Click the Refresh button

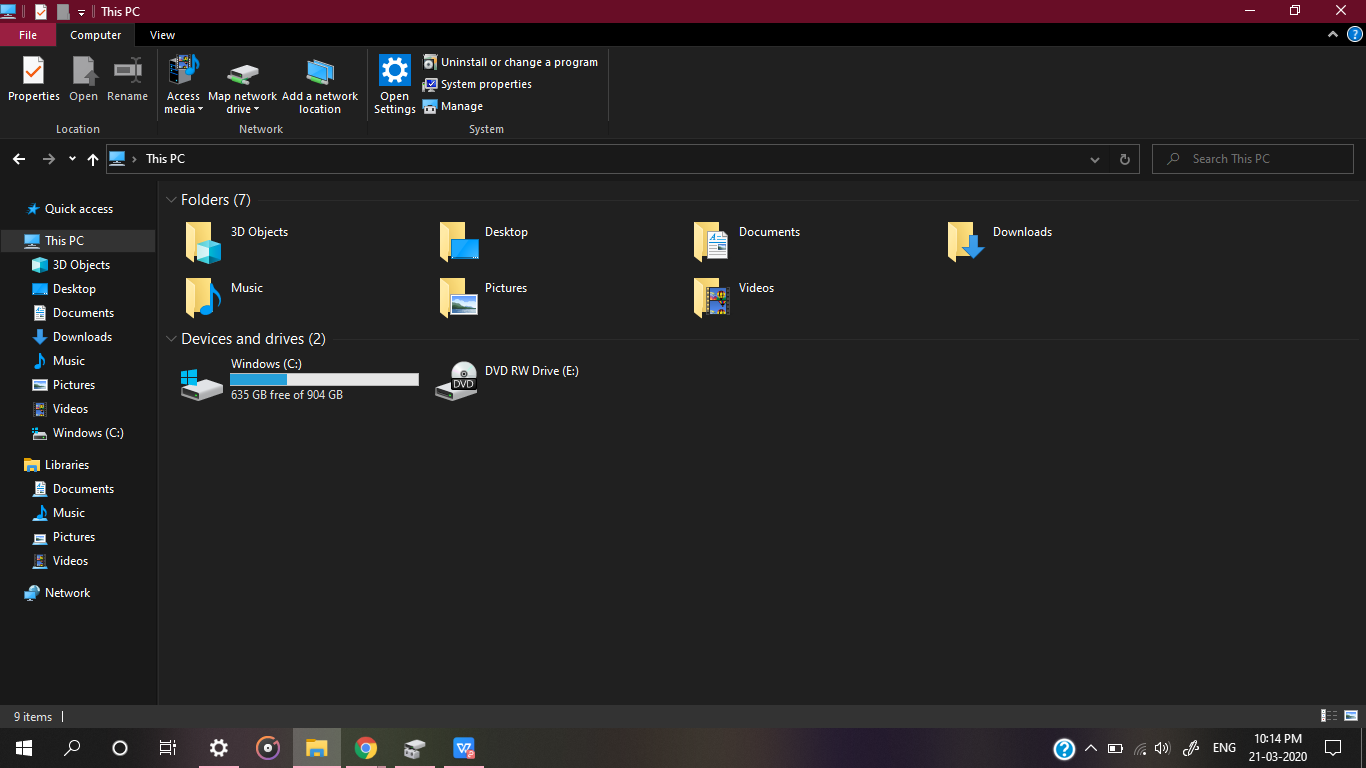[1124, 159]
